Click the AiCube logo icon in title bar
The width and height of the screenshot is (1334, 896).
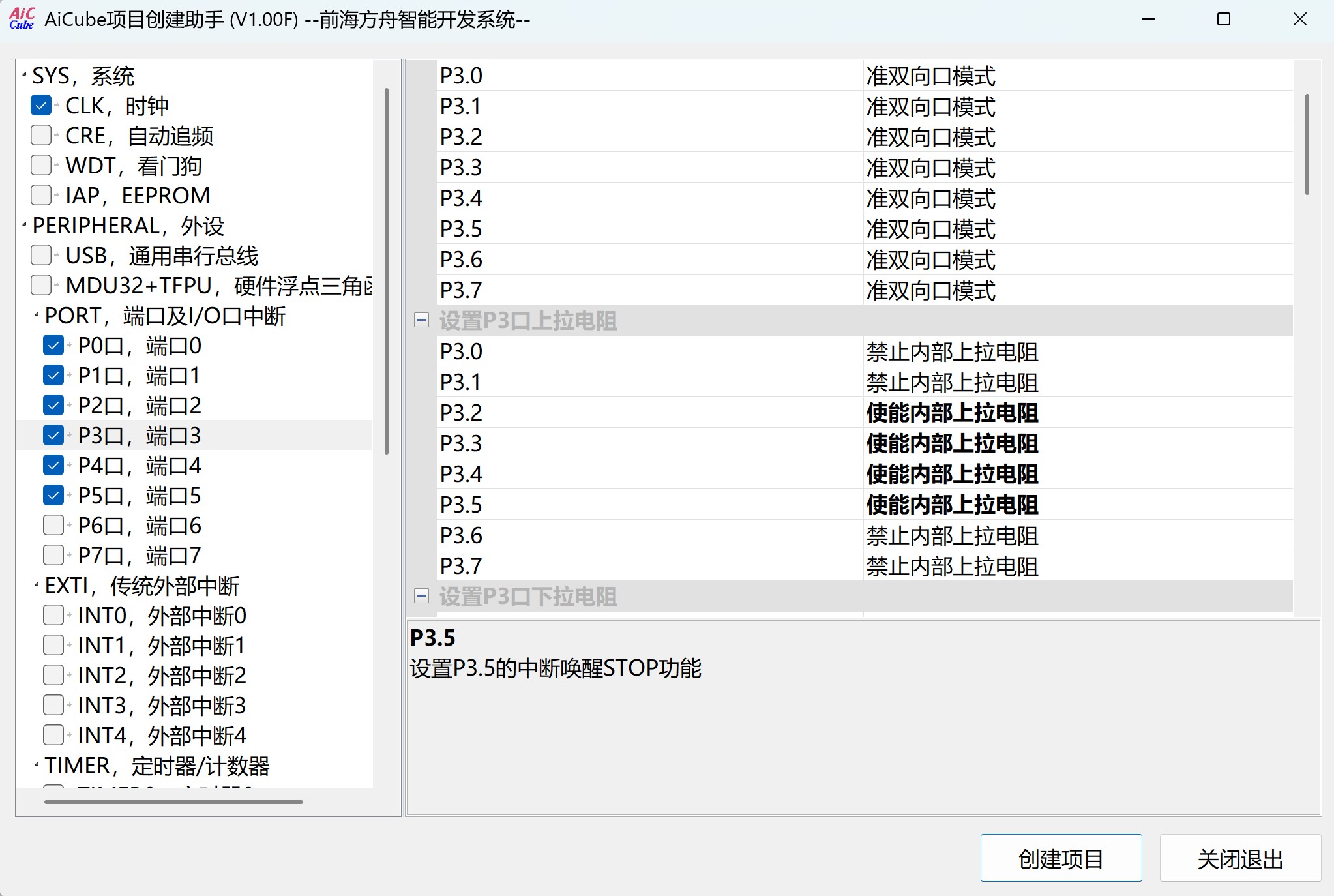click(22, 19)
